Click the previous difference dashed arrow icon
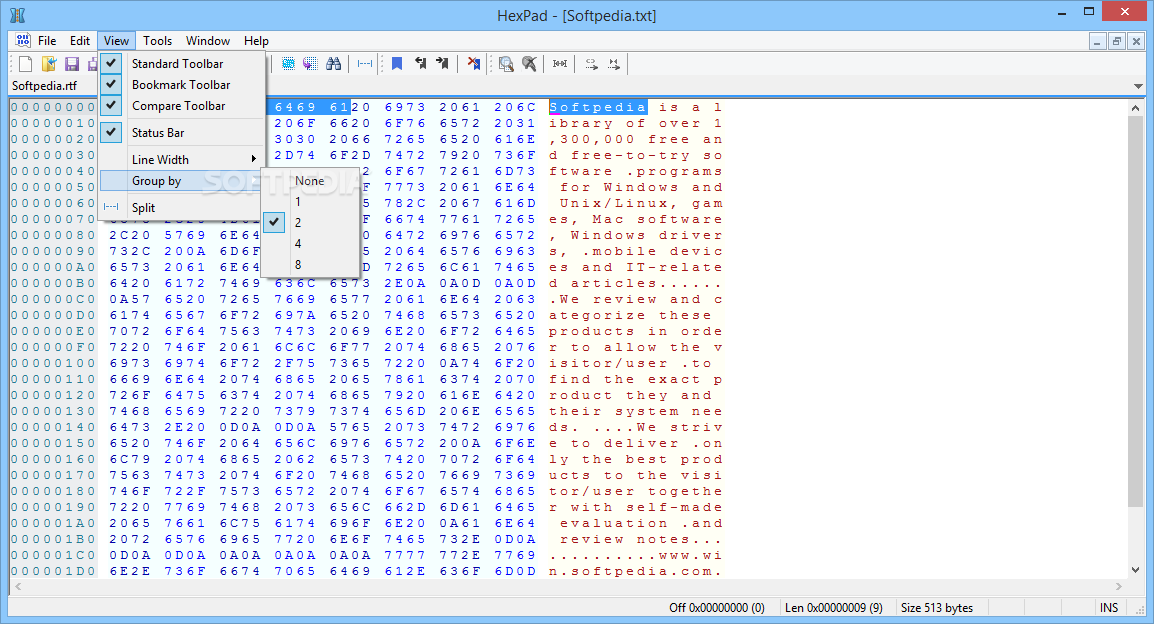 point(591,64)
